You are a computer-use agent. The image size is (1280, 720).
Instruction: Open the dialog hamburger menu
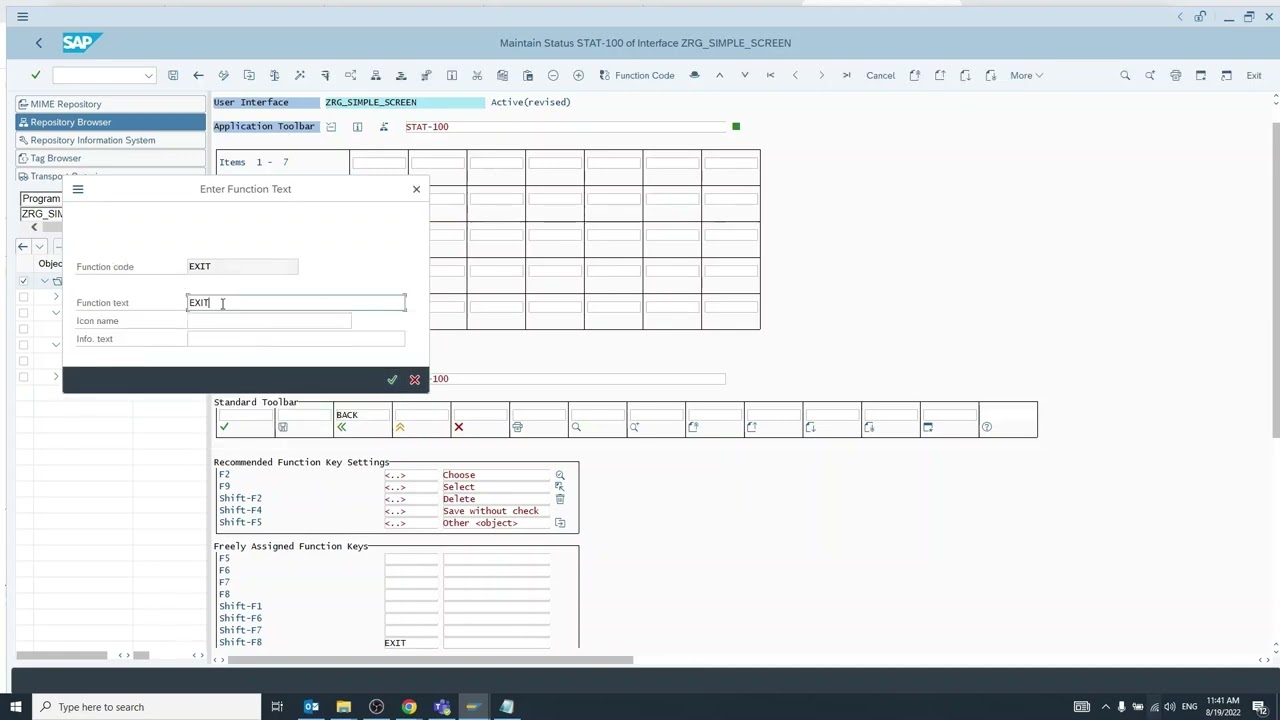[x=78, y=189]
